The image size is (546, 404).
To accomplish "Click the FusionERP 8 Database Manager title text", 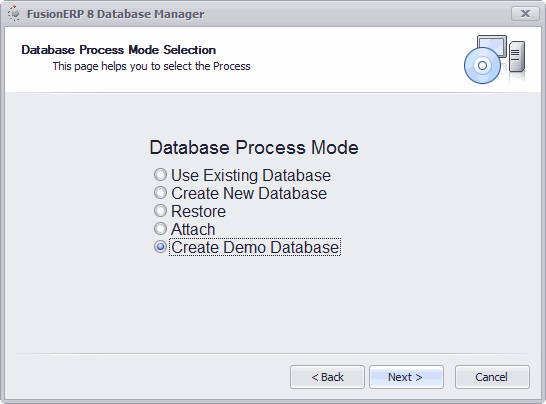I will (116, 14).
